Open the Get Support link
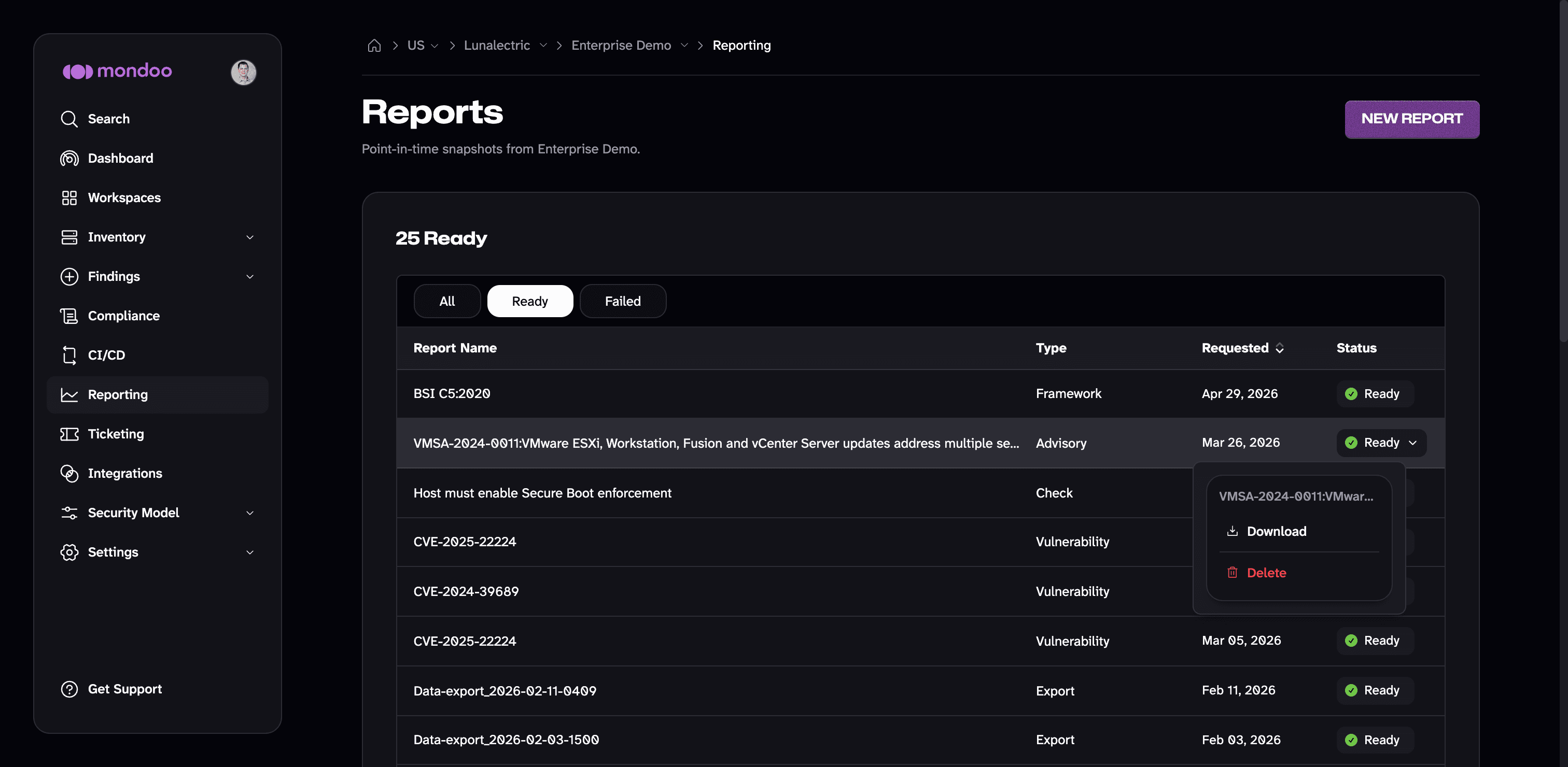This screenshot has width=1568, height=767. click(125, 689)
